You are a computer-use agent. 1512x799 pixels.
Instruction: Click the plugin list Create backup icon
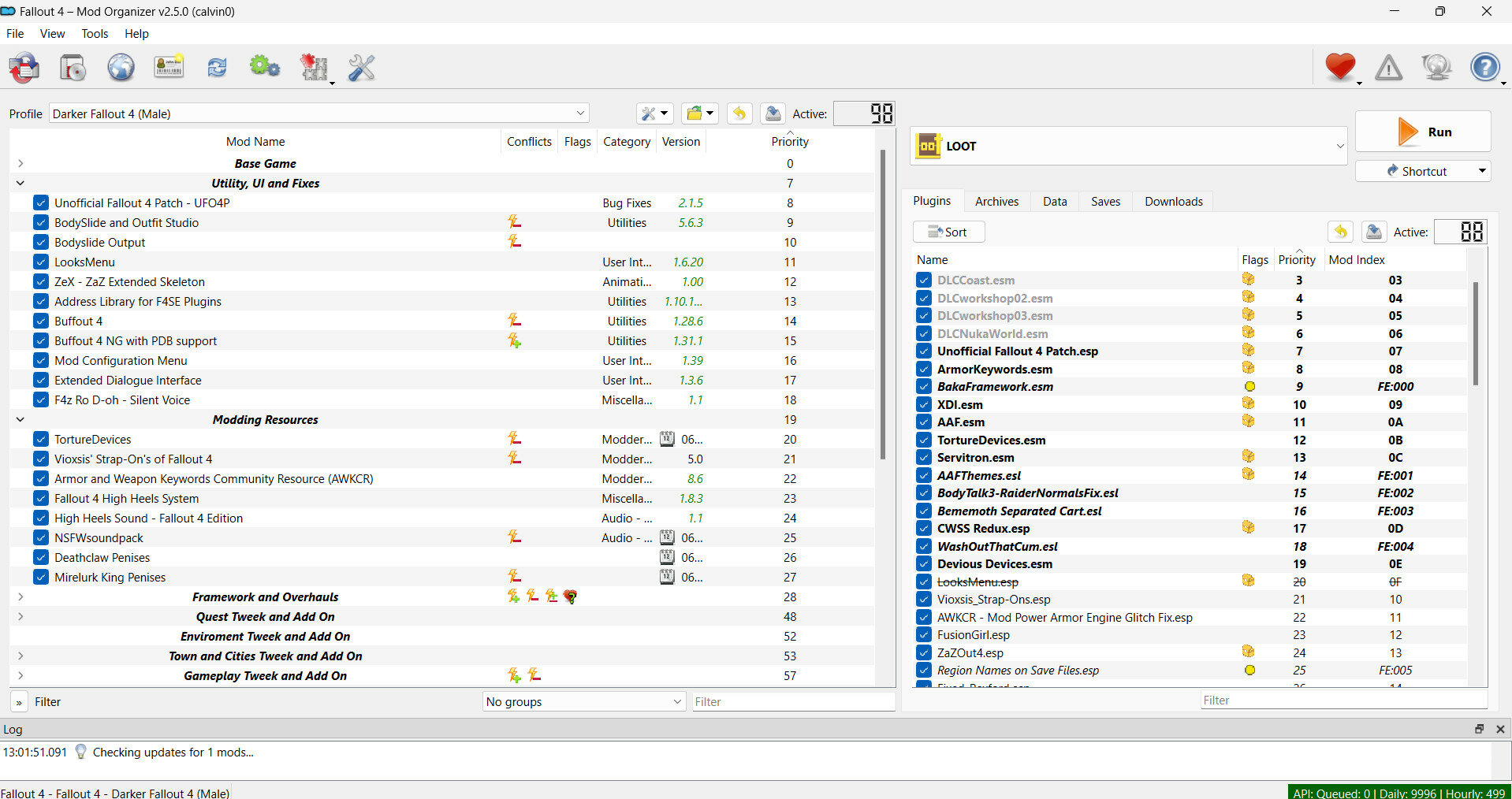point(1373,232)
